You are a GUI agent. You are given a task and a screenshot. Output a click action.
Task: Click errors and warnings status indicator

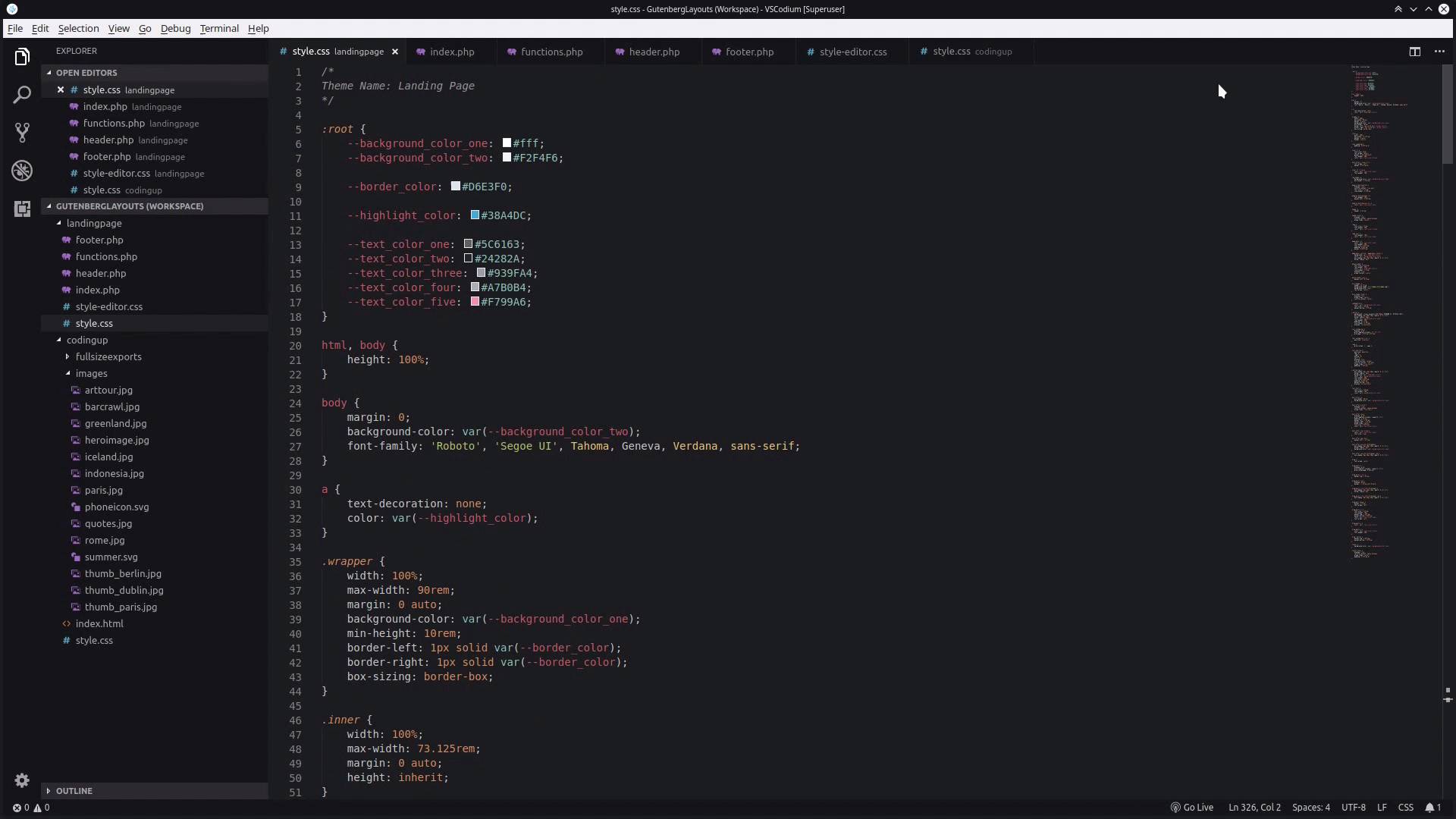[31, 808]
